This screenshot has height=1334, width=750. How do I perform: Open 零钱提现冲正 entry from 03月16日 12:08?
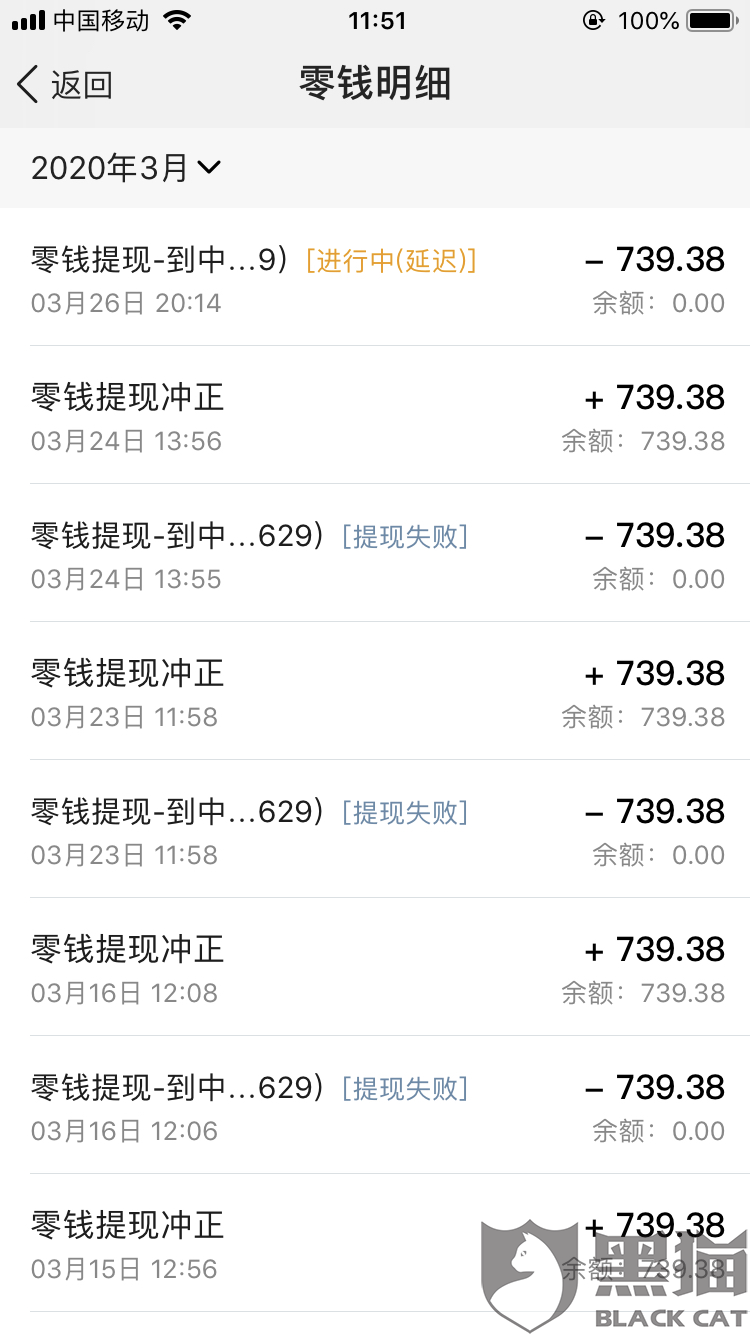click(375, 967)
